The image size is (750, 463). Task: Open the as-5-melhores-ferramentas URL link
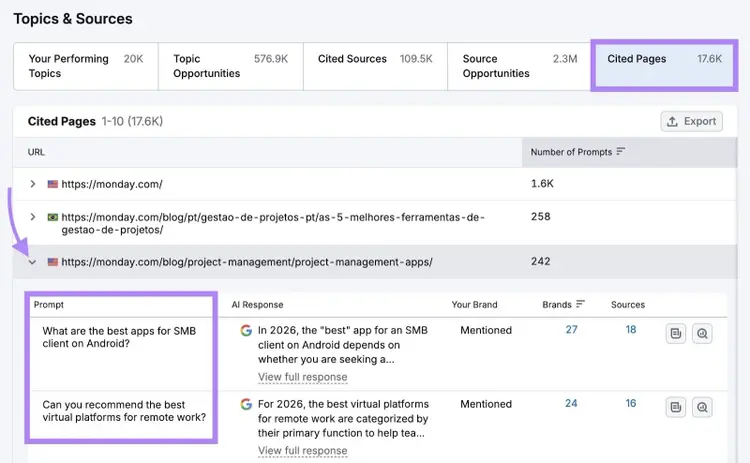tap(273, 223)
